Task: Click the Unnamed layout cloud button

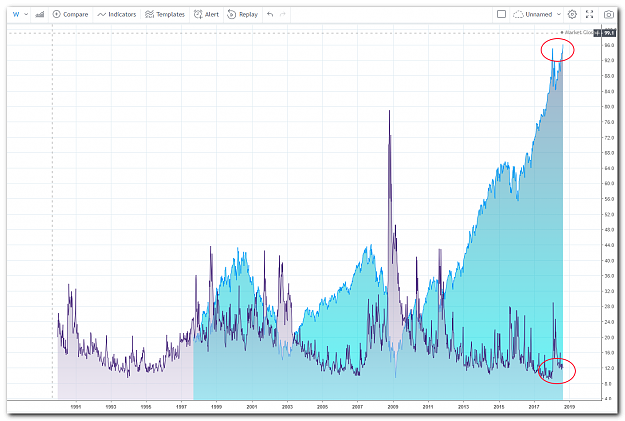Action: click(x=533, y=14)
